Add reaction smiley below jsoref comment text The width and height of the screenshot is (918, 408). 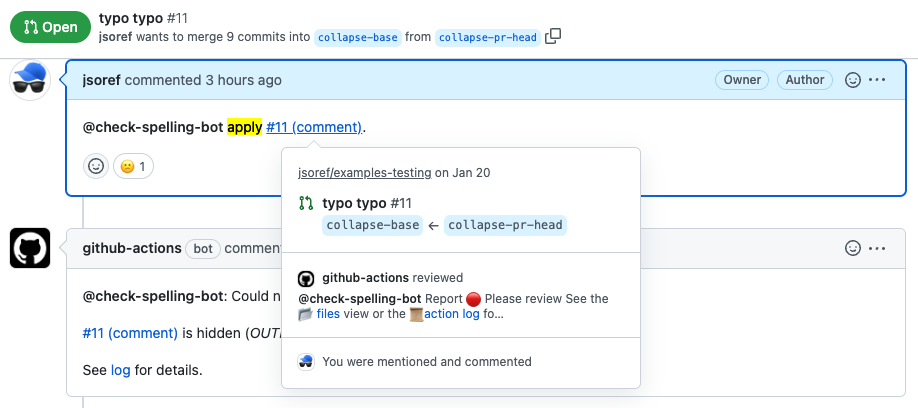(x=96, y=167)
